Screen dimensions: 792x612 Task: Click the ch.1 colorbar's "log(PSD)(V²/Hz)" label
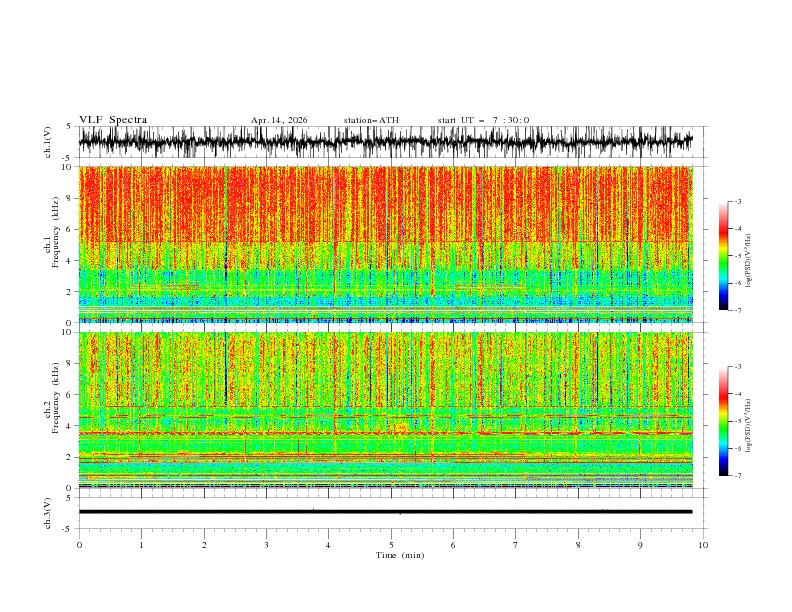click(749, 261)
